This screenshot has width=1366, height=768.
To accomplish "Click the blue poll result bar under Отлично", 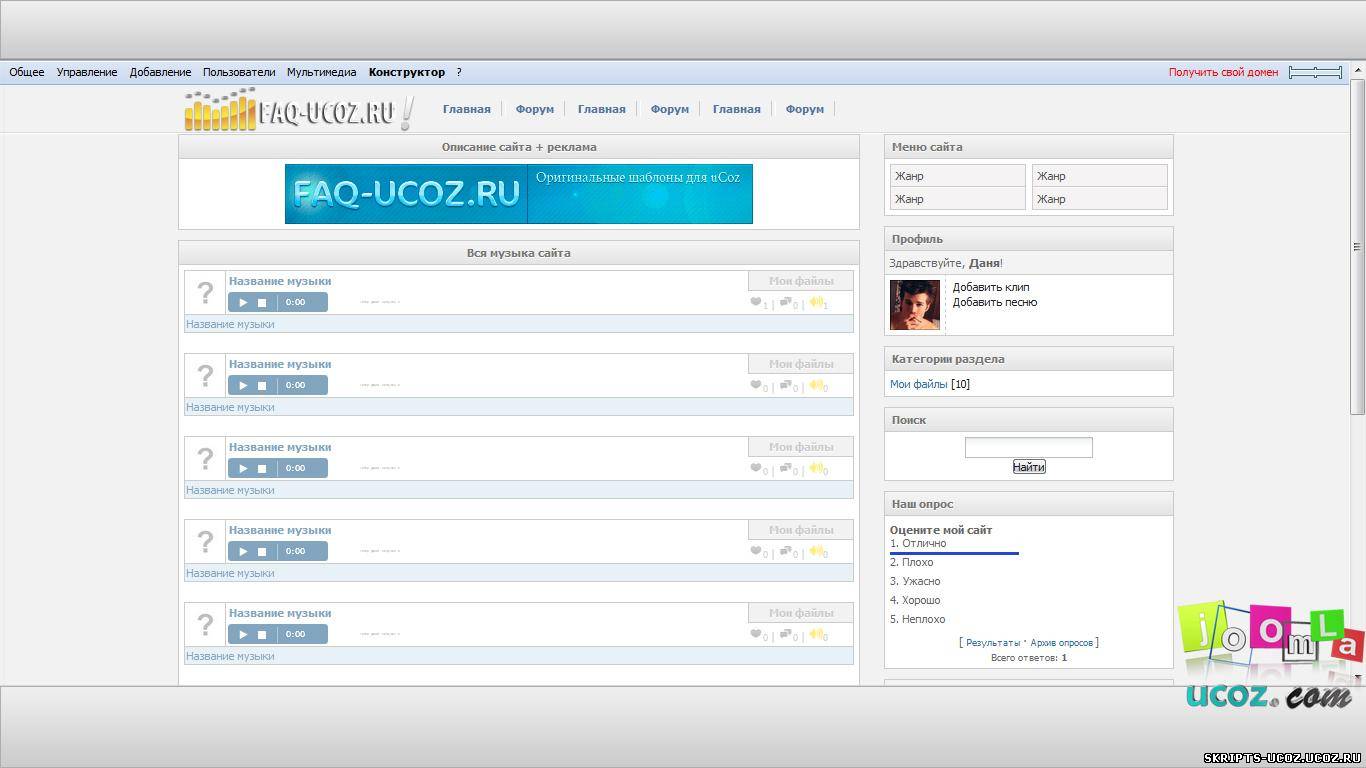I will pyautogui.click(x=954, y=553).
